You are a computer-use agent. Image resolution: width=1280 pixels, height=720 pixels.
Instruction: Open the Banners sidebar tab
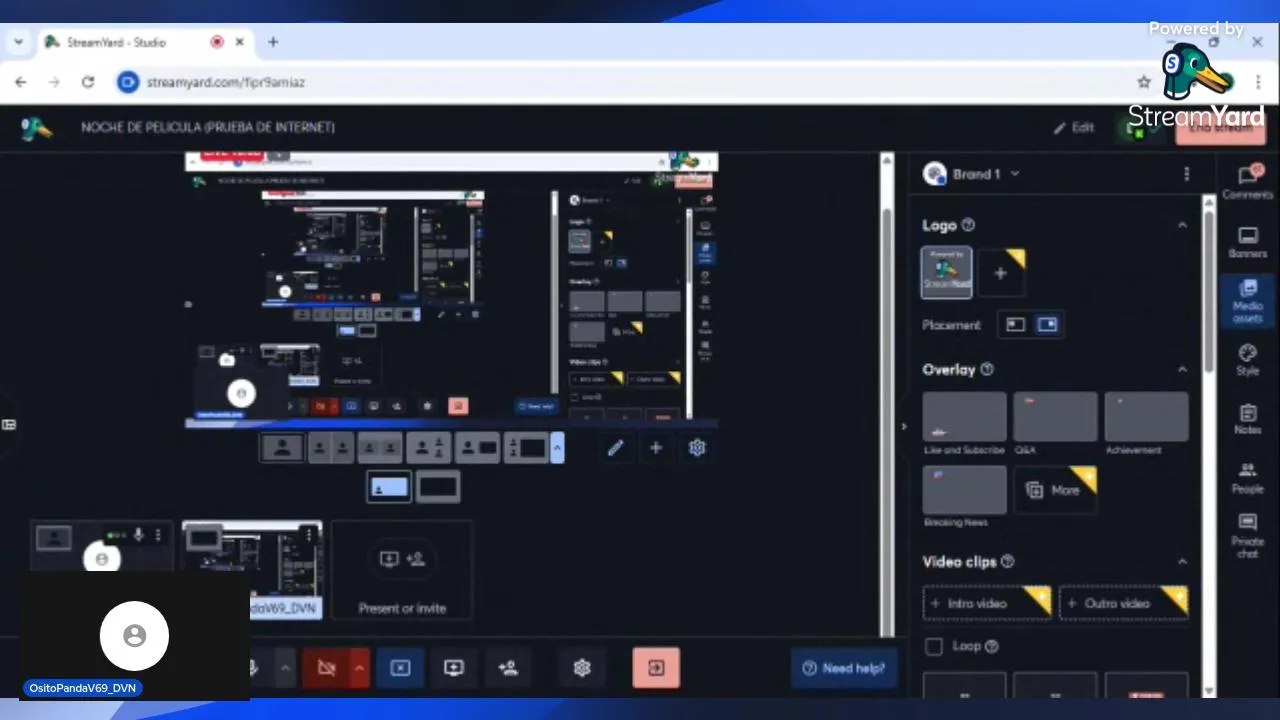[x=1247, y=242]
